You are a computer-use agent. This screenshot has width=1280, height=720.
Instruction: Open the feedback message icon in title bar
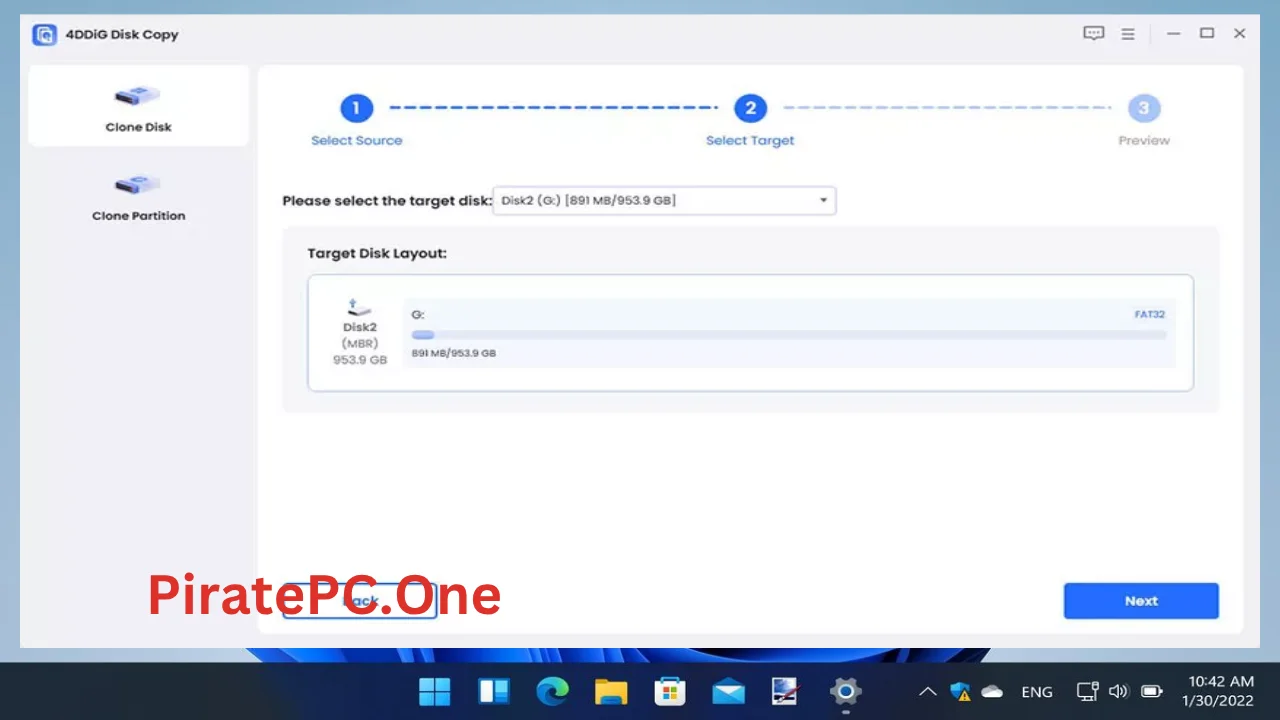[1093, 34]
